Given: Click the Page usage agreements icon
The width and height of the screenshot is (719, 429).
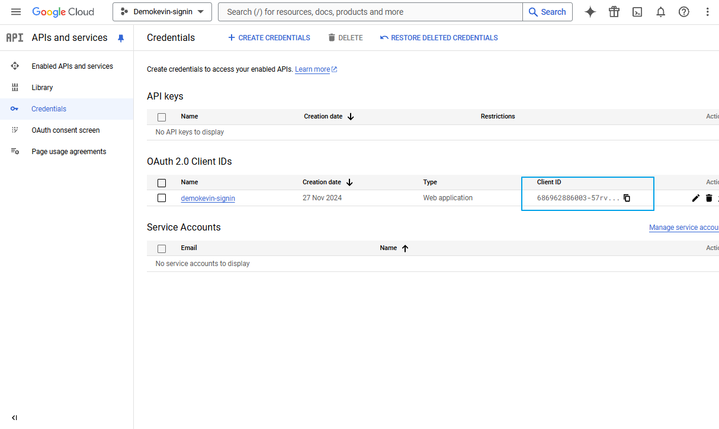Looking at the screenshot, I should [15, 151].
